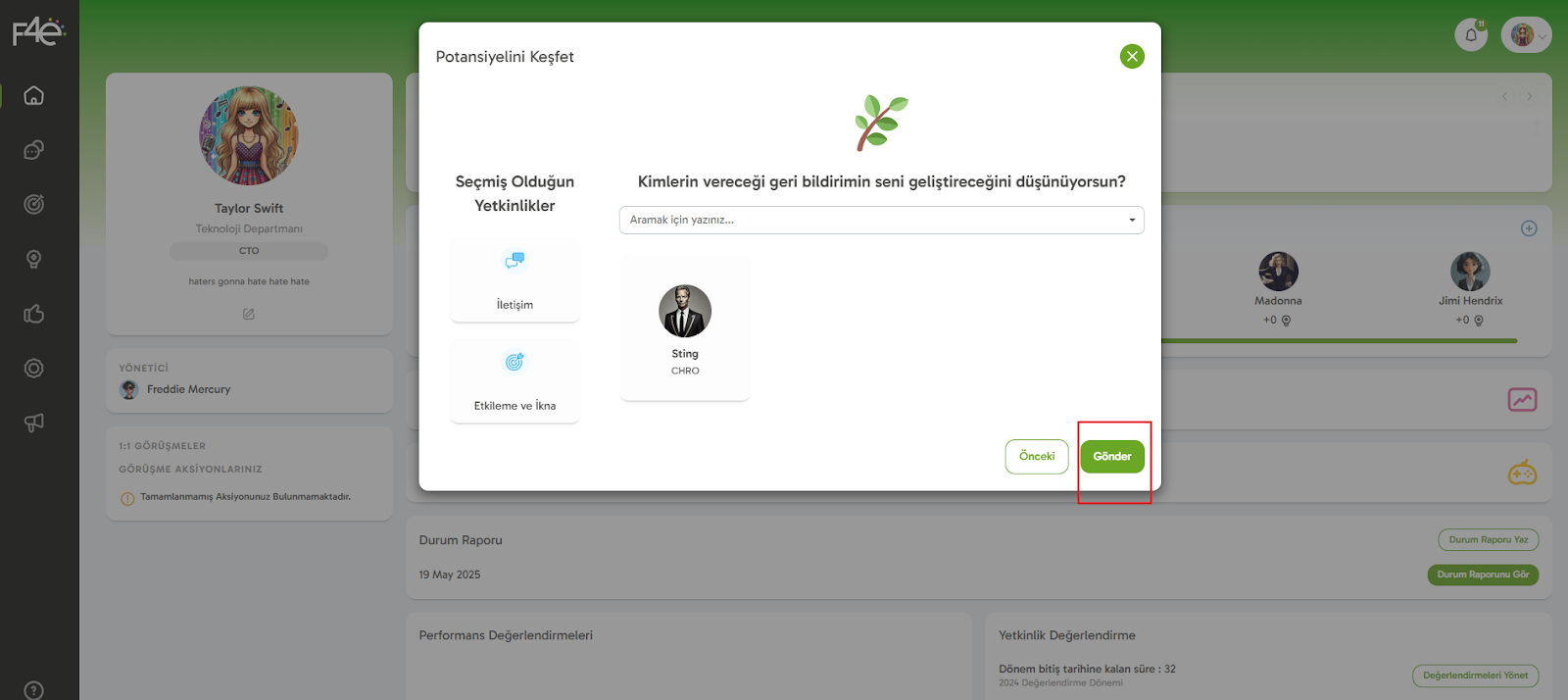The height and width of the screenshot is (700, 1568).
Task: Click the help question mark icon
Action: point(34,690)
